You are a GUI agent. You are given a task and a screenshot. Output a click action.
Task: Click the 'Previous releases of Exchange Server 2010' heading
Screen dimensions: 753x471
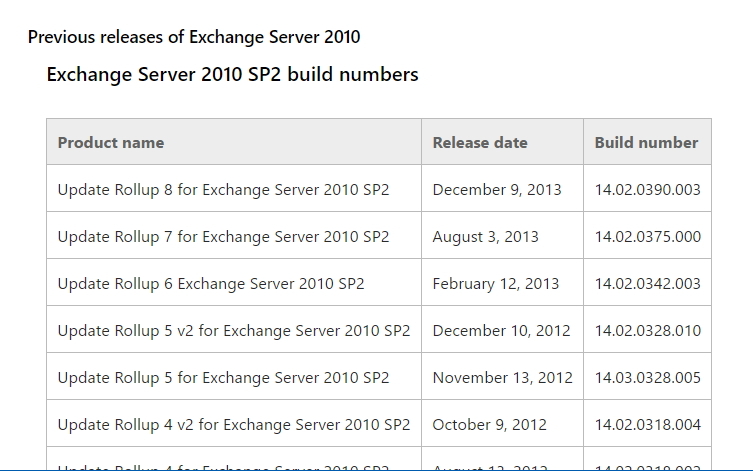point(194,37)
